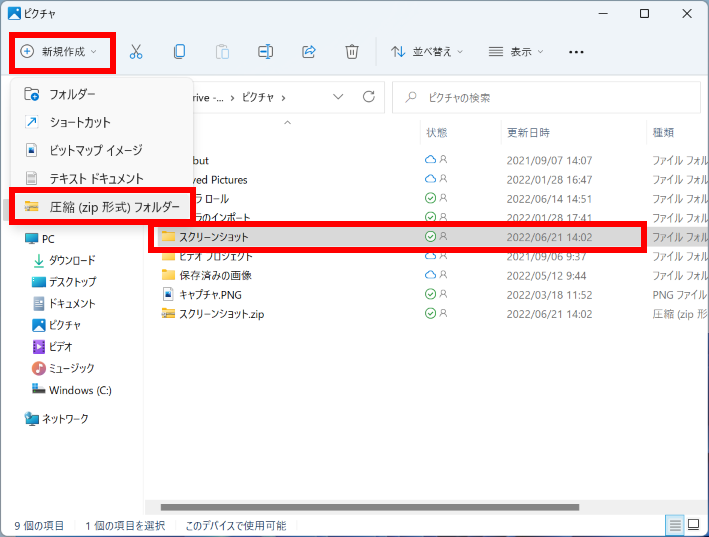The height and width of the screenshot is (537, 709).
Task: Choose ビットマップ イメージ from the menu
Action: pos(102,150)
